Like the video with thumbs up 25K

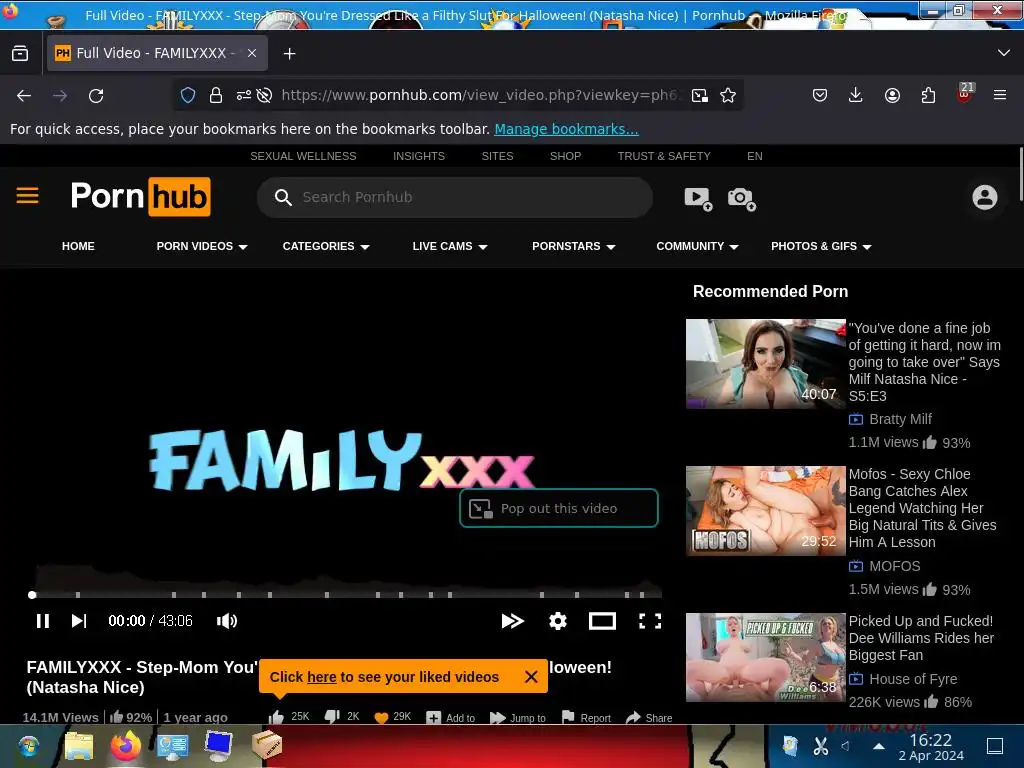point(276,718)
